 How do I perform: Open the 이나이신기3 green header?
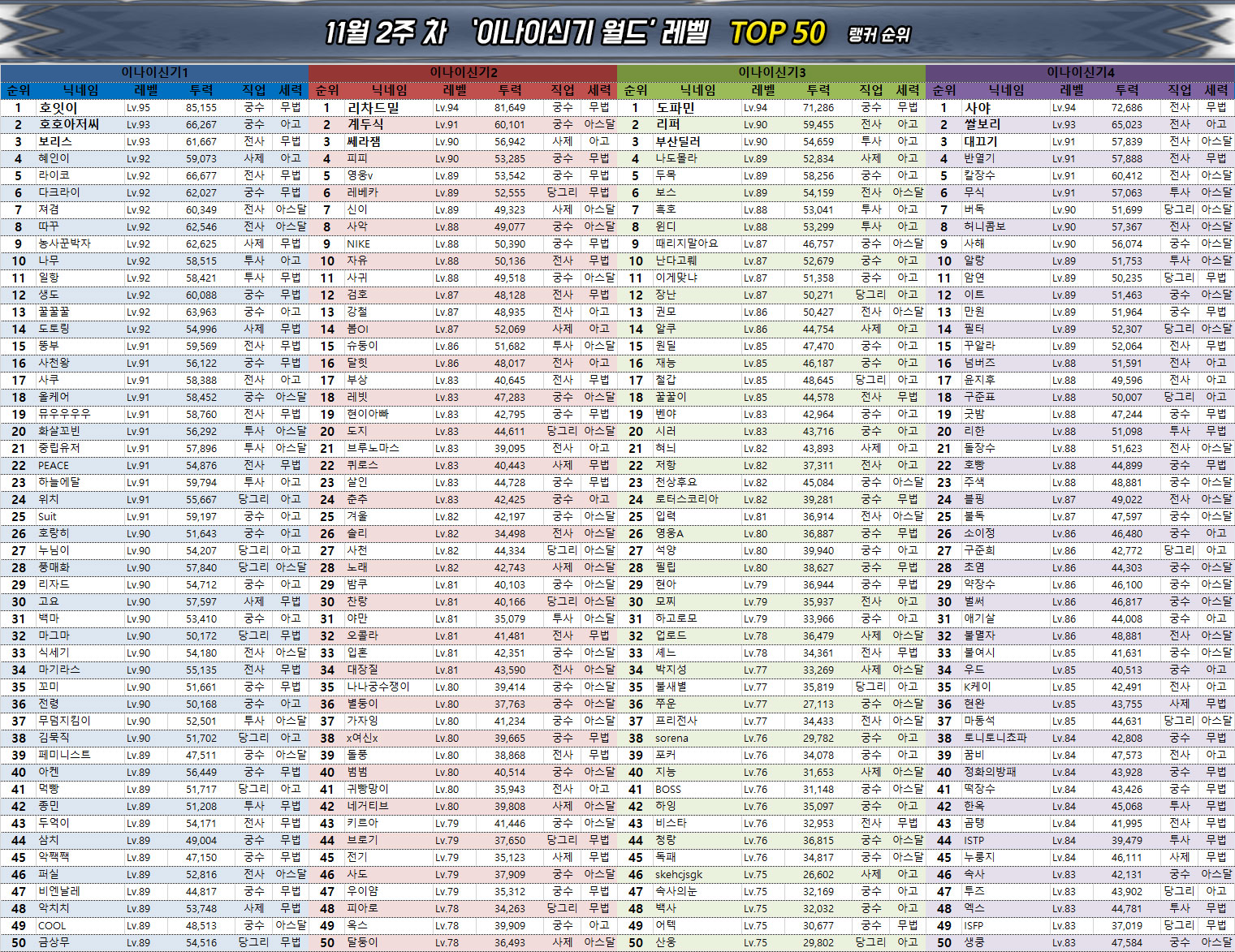coord(771,72)
